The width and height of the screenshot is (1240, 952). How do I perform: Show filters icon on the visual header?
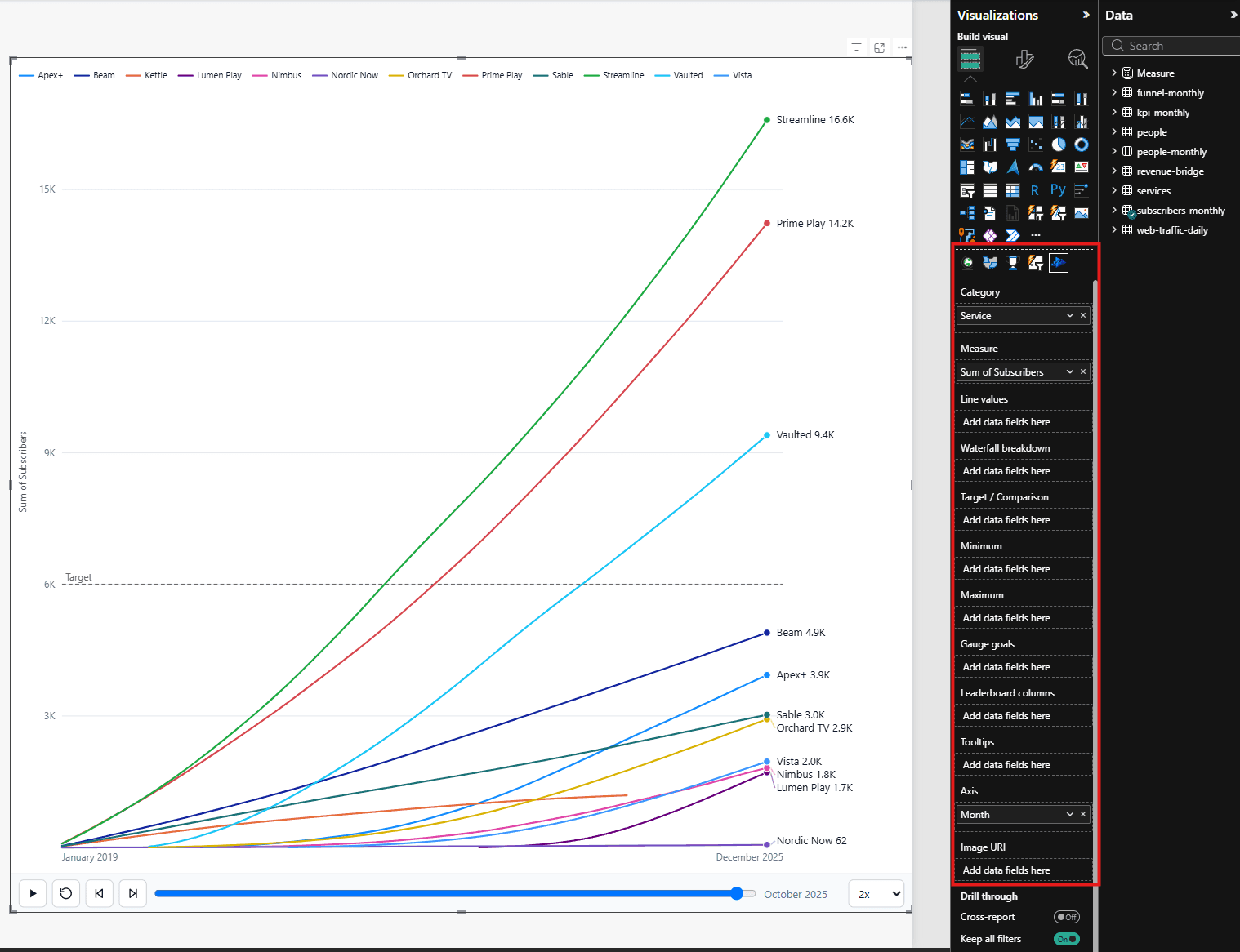pyautogui.click(x=856, y=47)
